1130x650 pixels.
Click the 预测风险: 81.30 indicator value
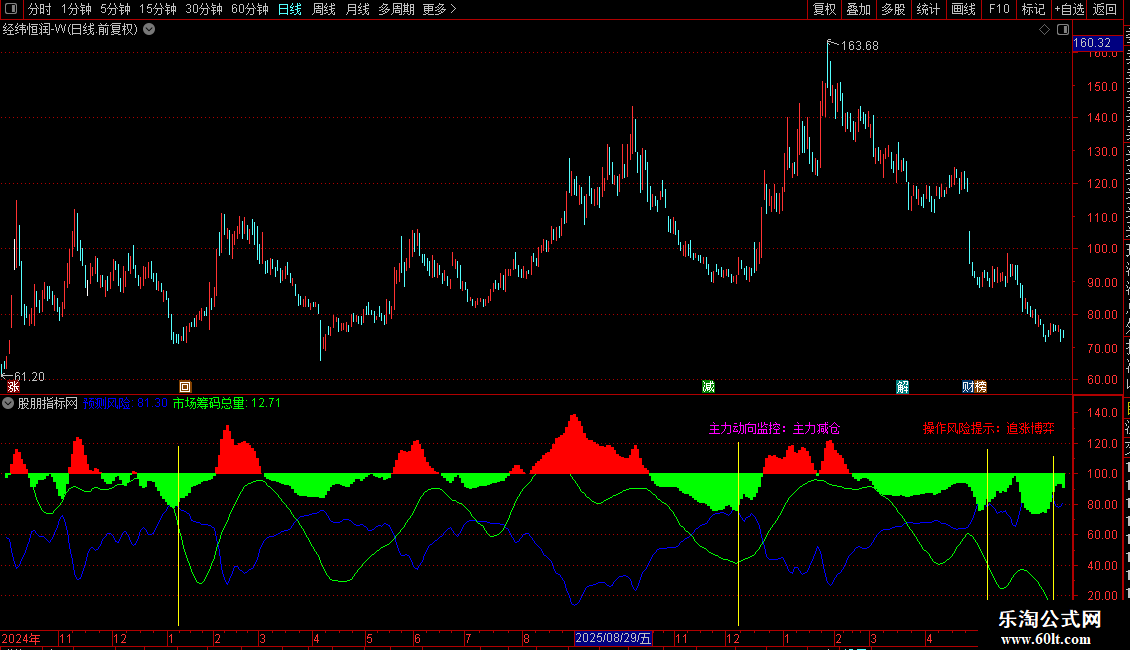tap(125, 404)
